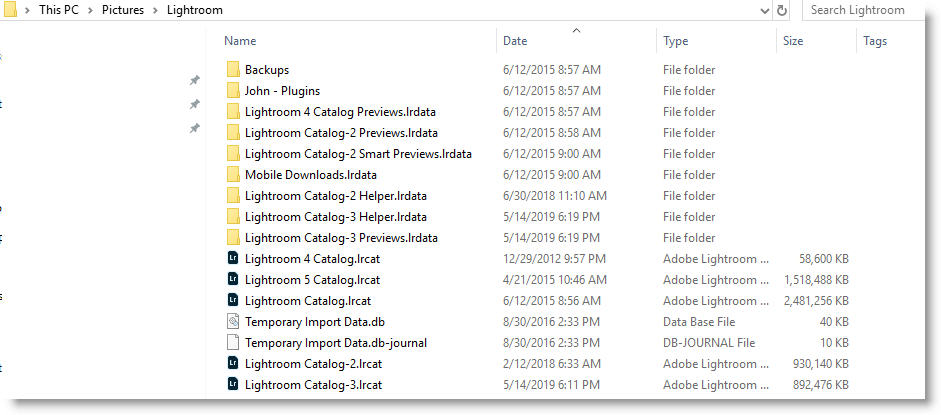
Task: Select Lightroom Catalog-3 Helper.lrdata name
Action: point(336,216)
